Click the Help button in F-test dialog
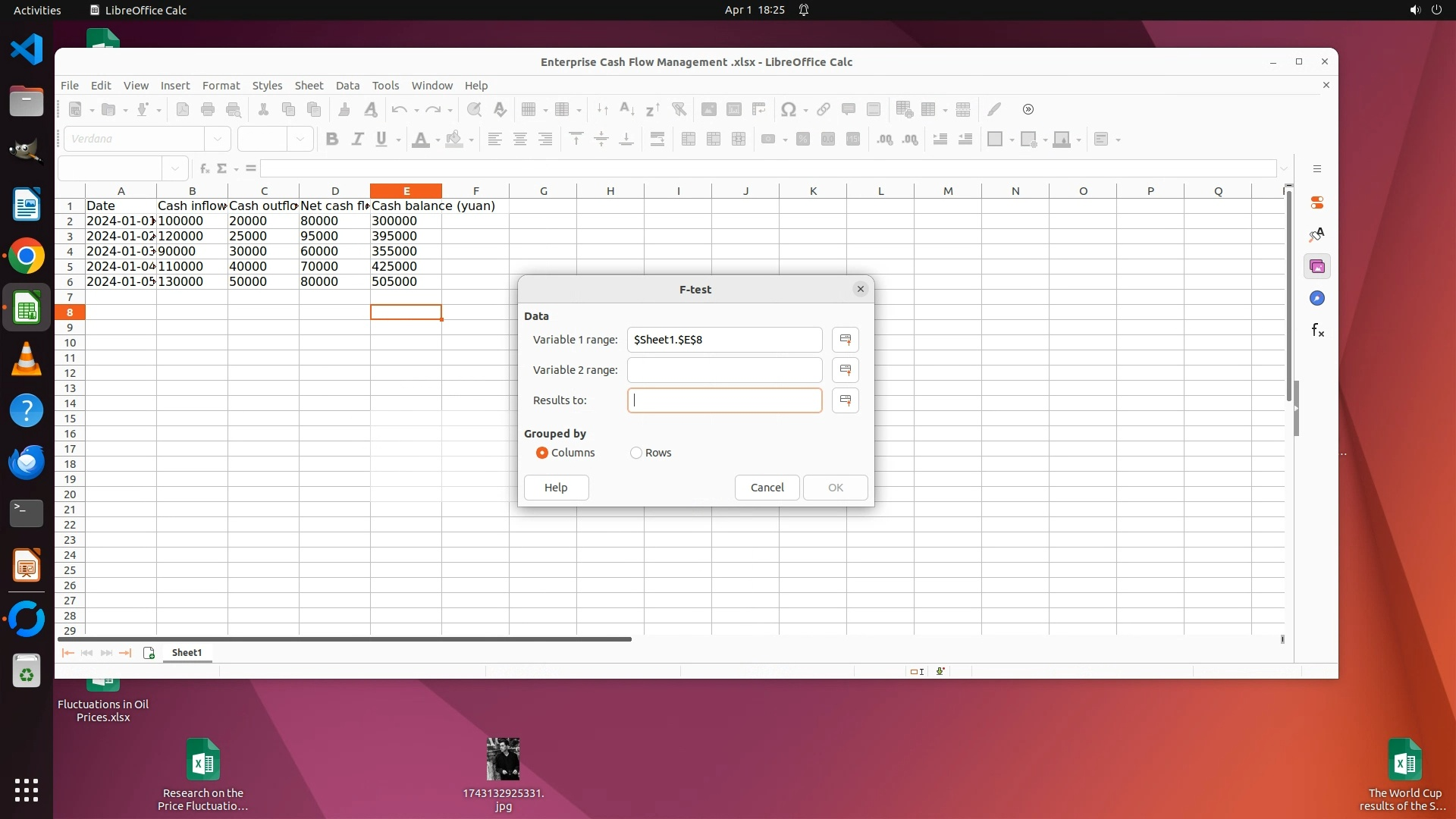 point(556,488)
